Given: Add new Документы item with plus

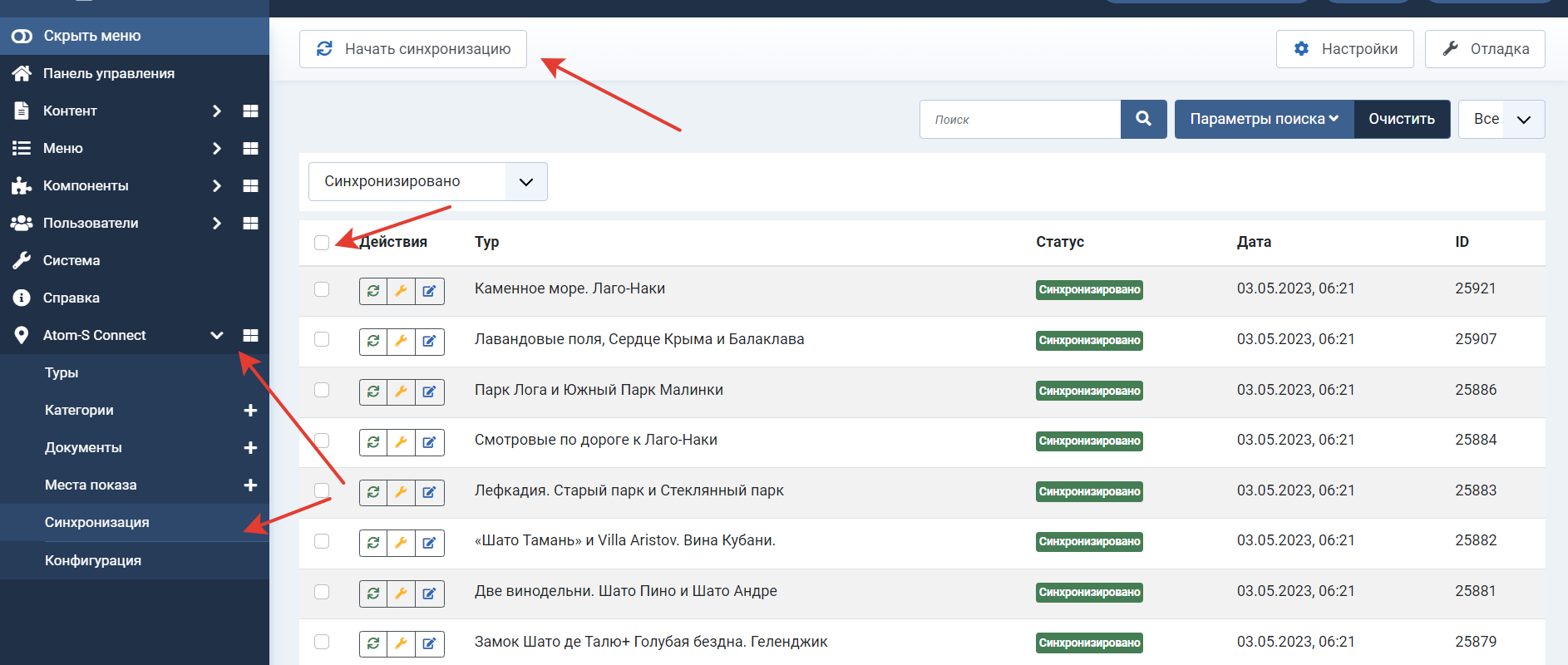Looking at the screenshot, I should tap(250, 448).
